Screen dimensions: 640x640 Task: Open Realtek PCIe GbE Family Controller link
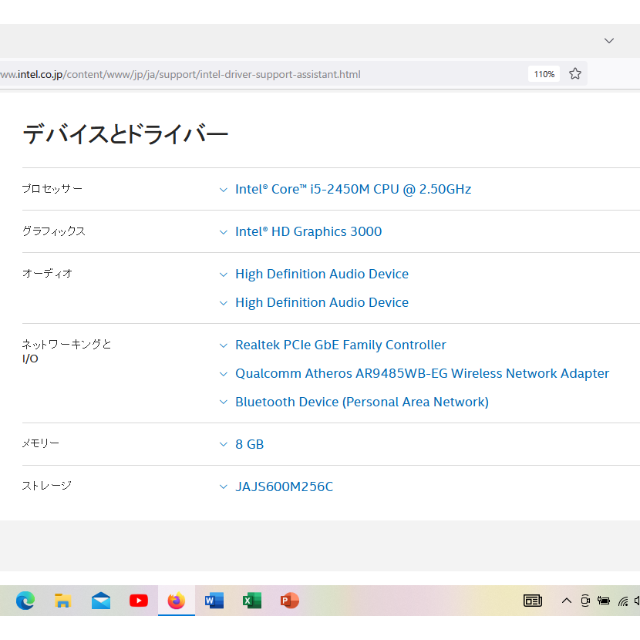pos(340,345)
